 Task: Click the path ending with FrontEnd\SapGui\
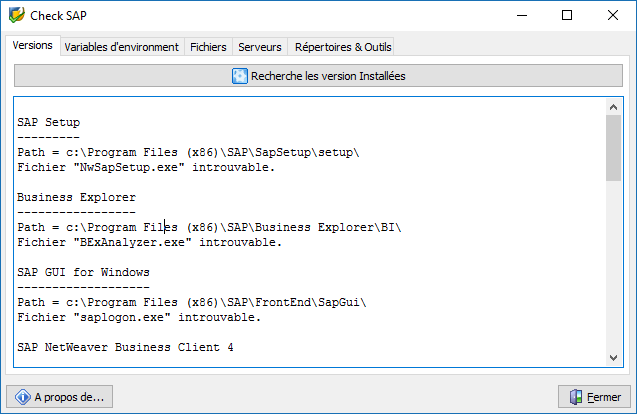[x=192, y=302]
